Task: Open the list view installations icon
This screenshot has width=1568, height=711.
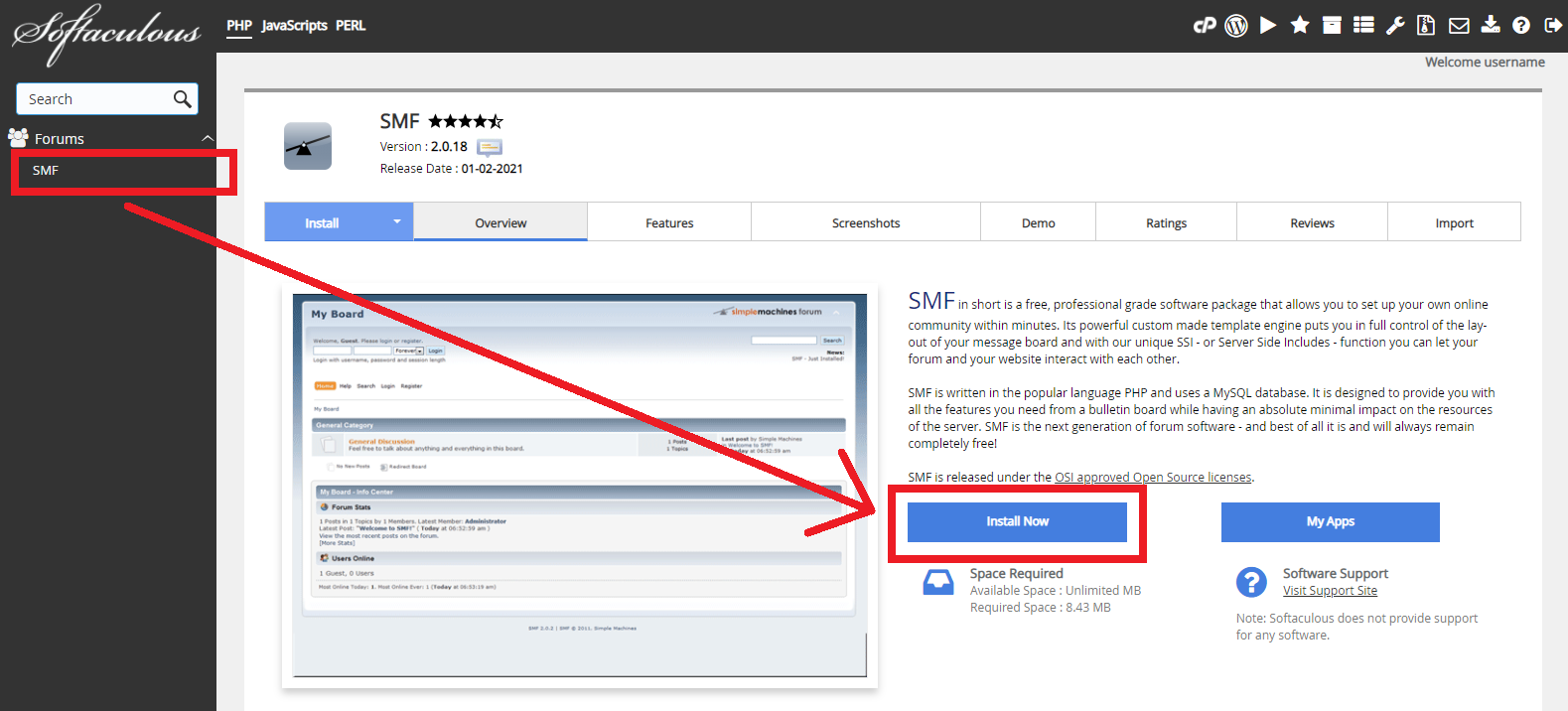Action: click(x=1363, y=26)
